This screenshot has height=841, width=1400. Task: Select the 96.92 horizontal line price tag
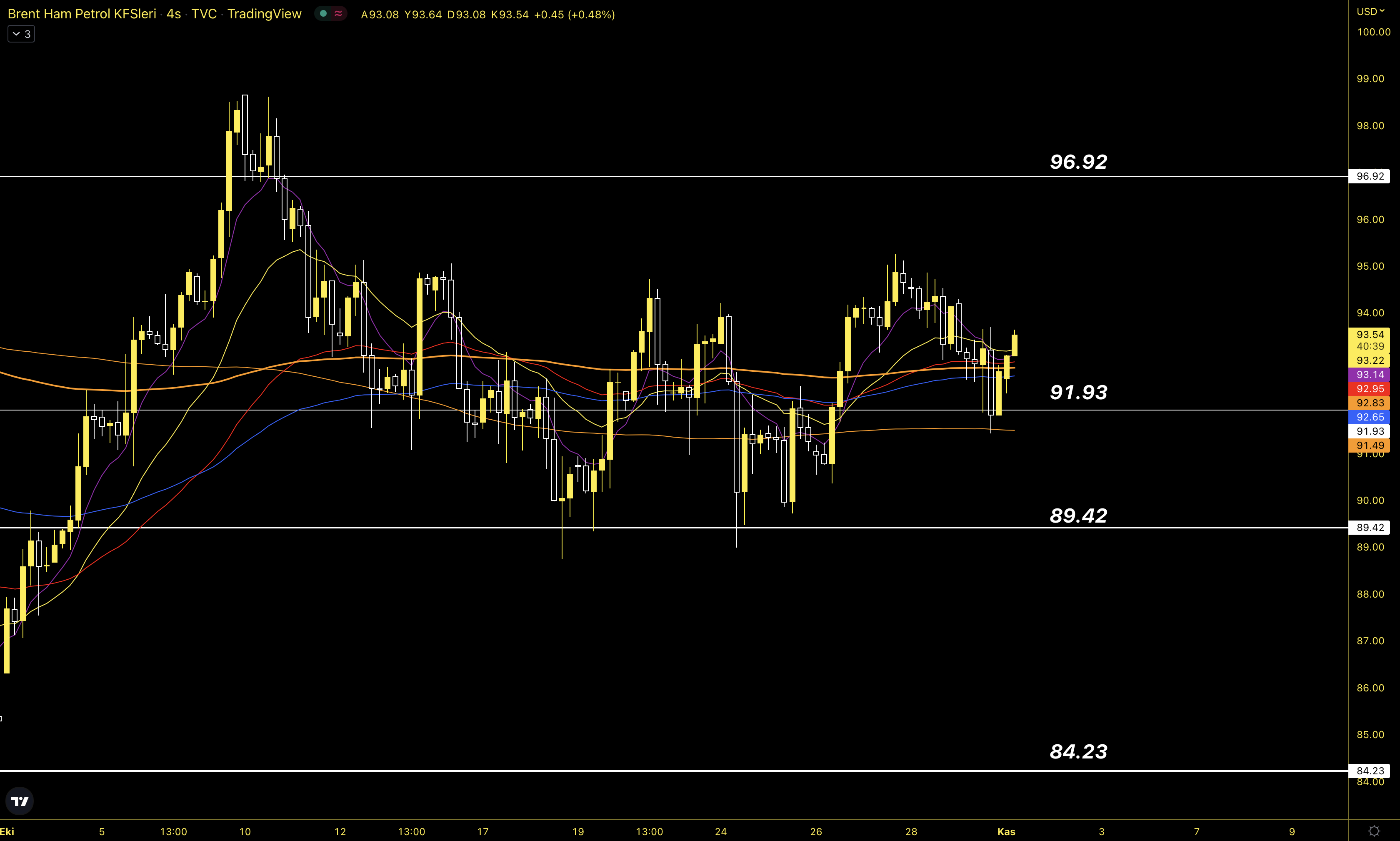point(1370,176)
